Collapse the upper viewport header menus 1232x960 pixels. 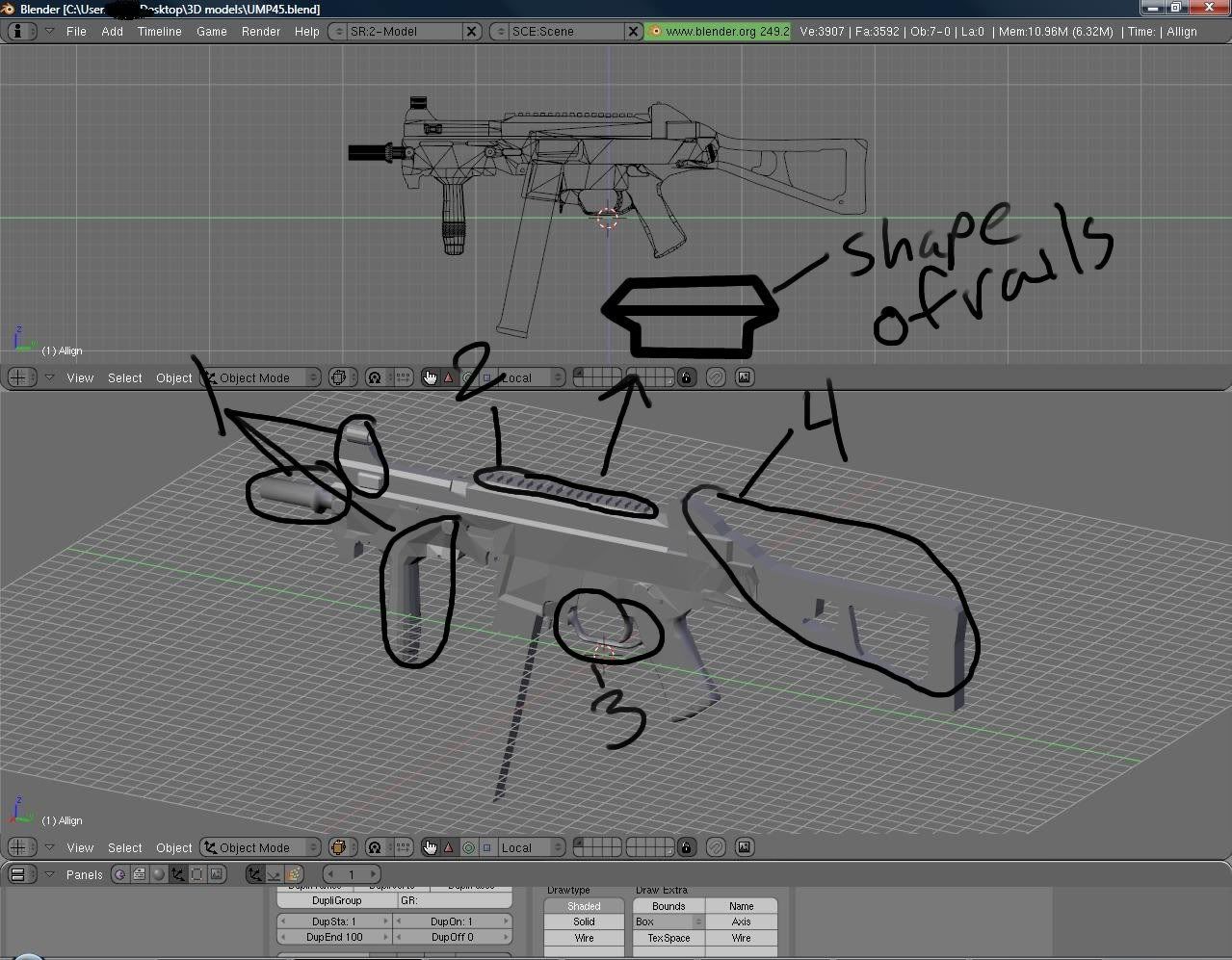point(49,377)
